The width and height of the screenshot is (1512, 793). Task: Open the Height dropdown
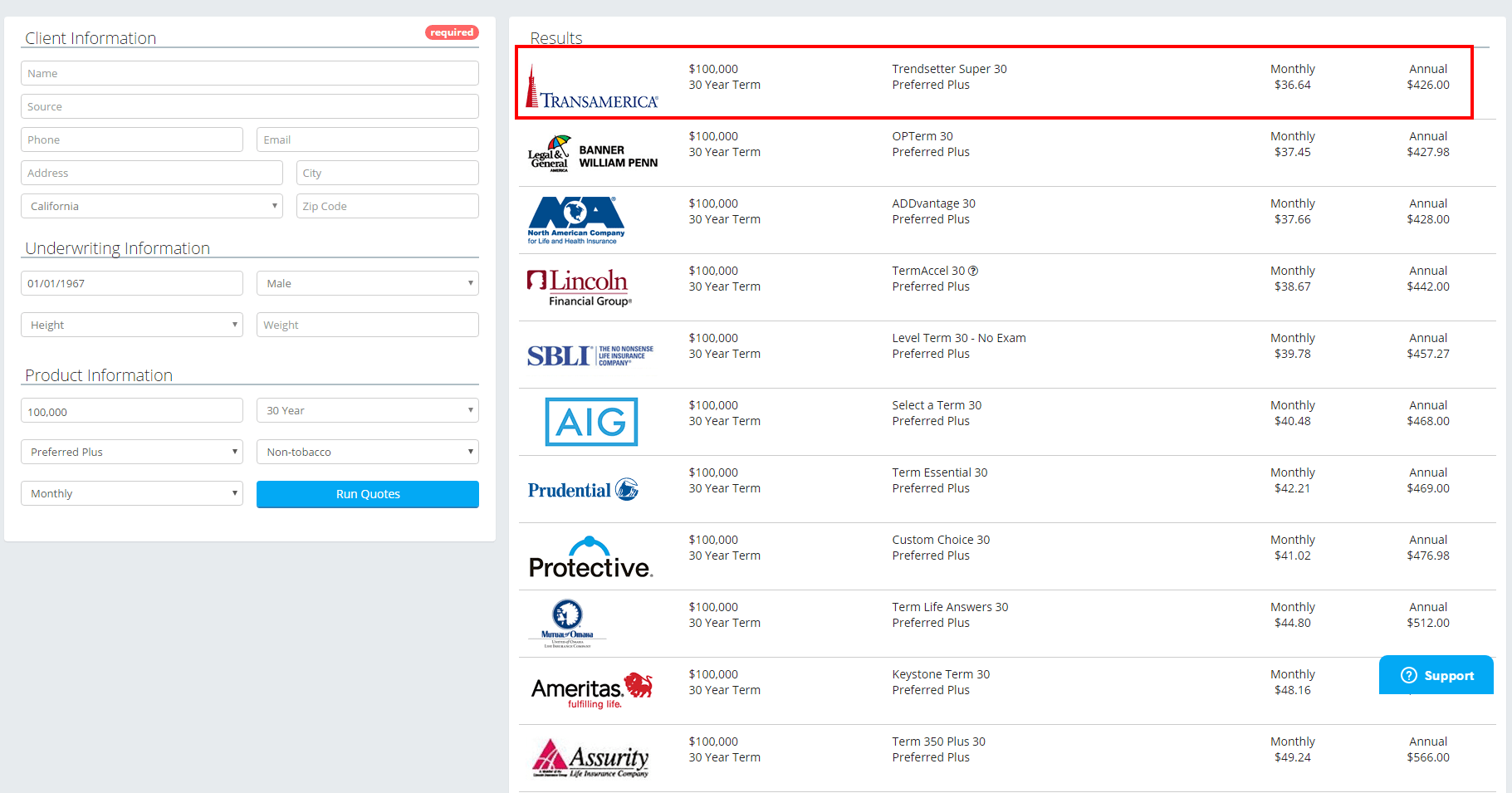pos(132,325)
